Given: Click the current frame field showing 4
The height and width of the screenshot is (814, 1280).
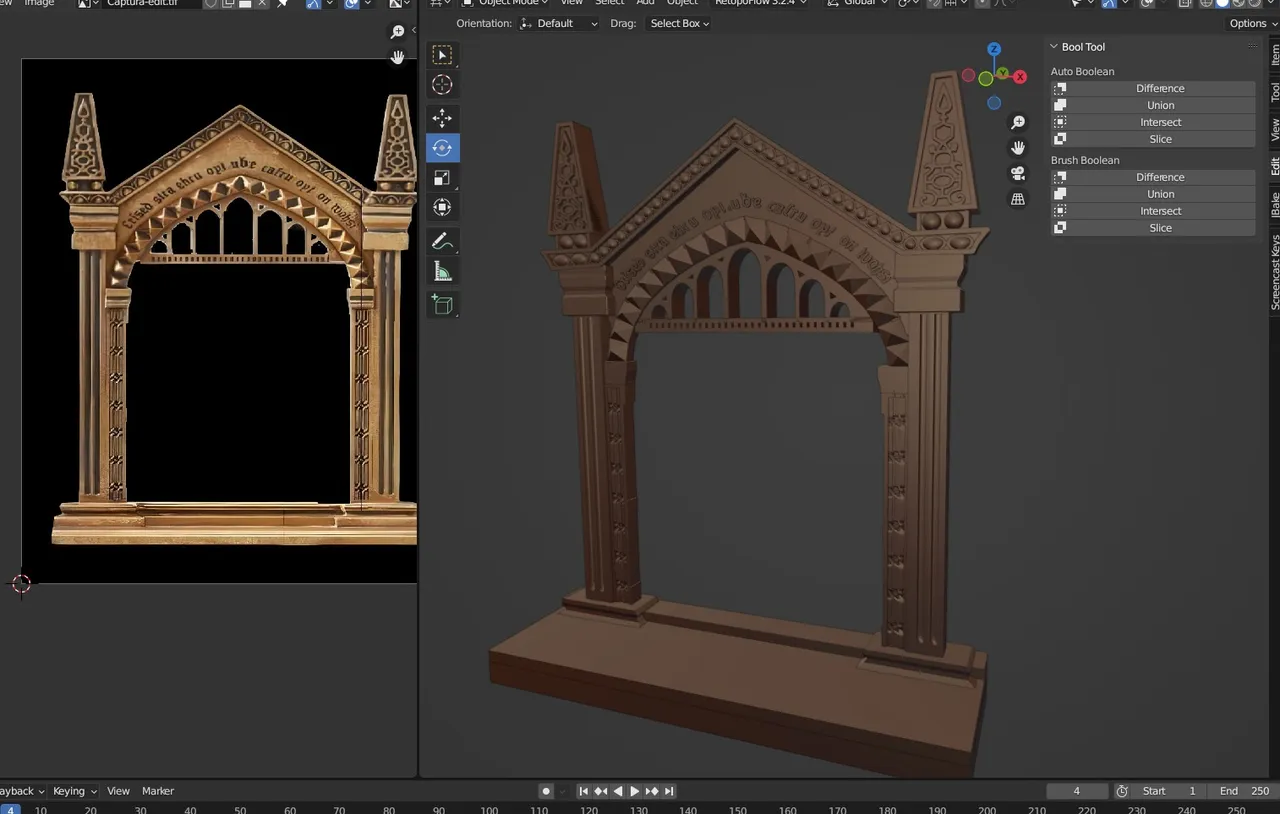Looking at the screenshot, I should [1077, 791].
